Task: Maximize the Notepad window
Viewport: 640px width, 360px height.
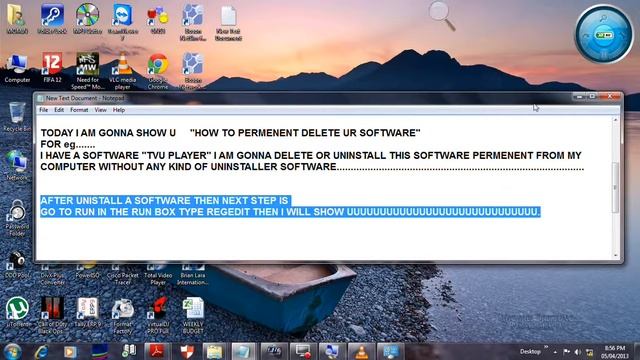Action: click(592, 96)
